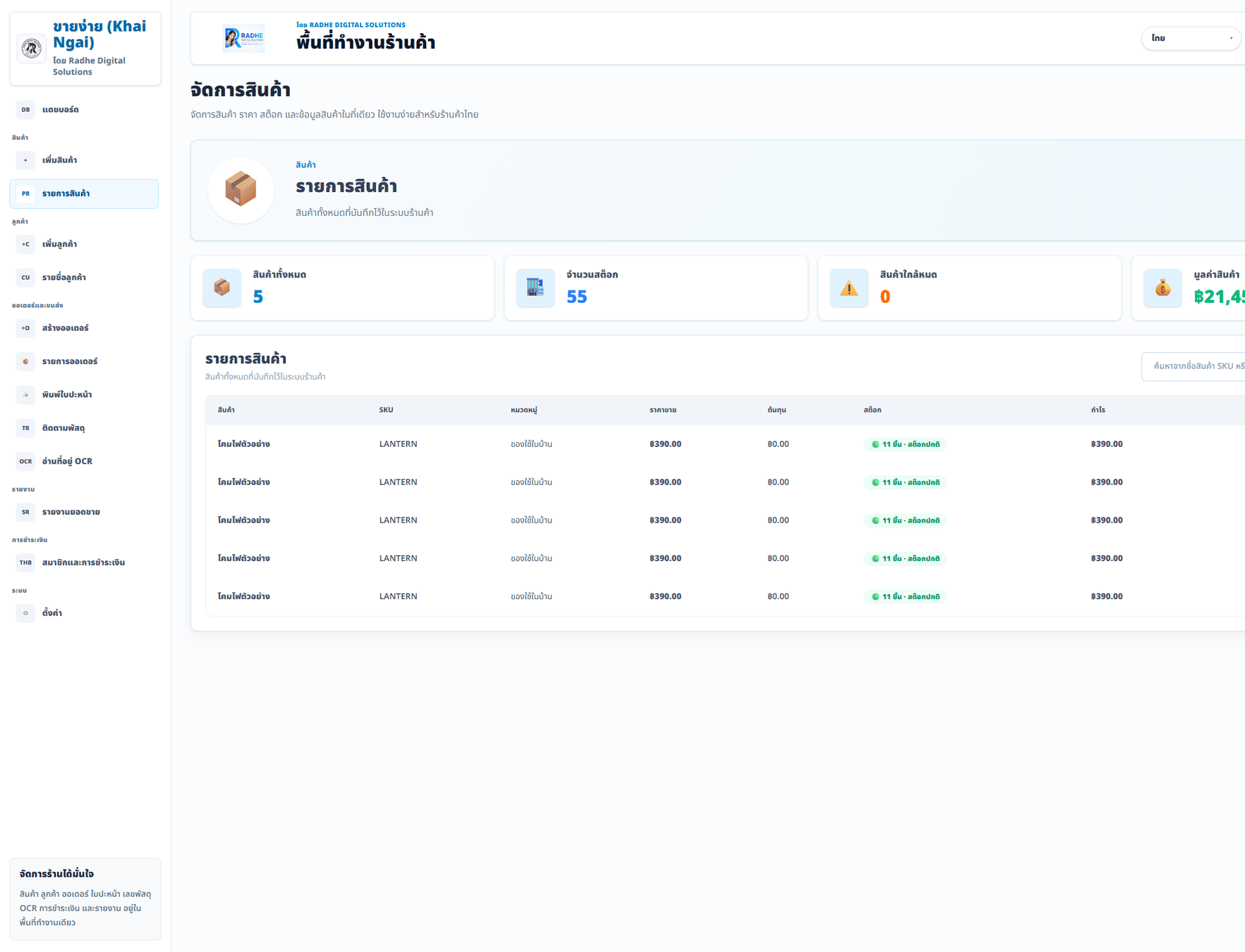Screen dimensions: 1245x952
Task: Click the value 5 on สินค้าทั้งหมด card
Action: [x=258, y=297]
